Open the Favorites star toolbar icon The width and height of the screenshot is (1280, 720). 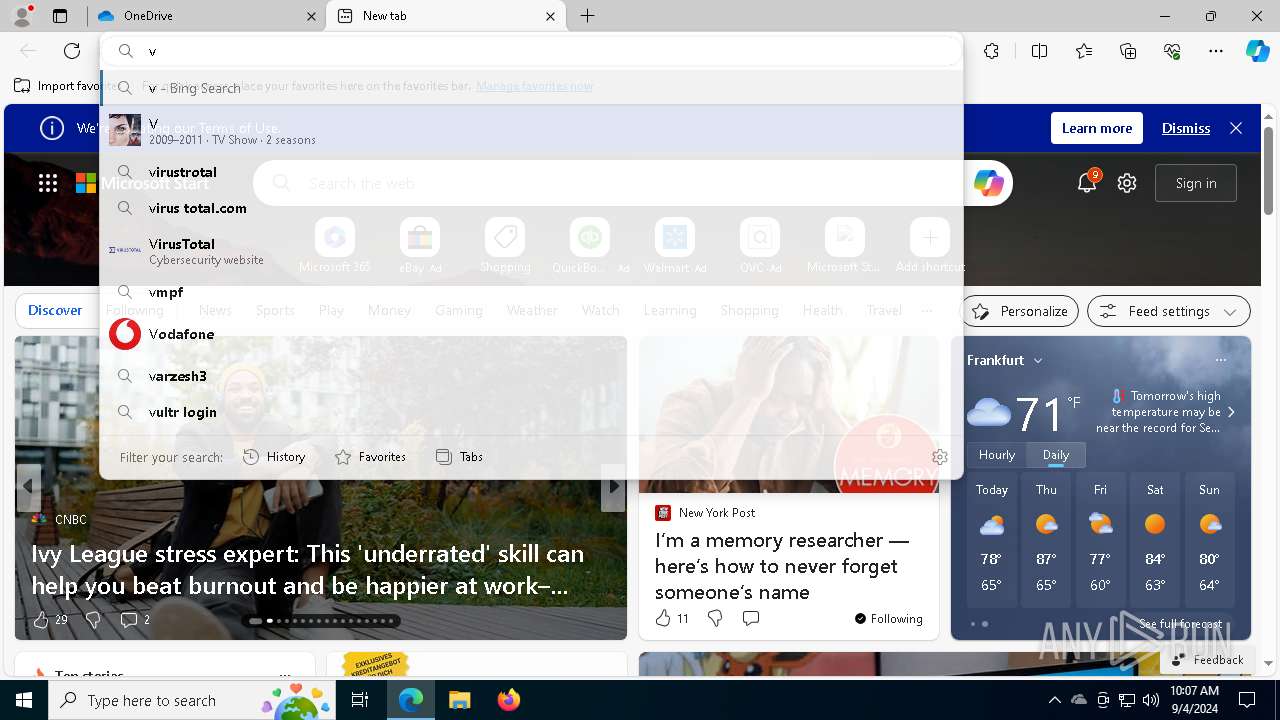click(1084, 51)
